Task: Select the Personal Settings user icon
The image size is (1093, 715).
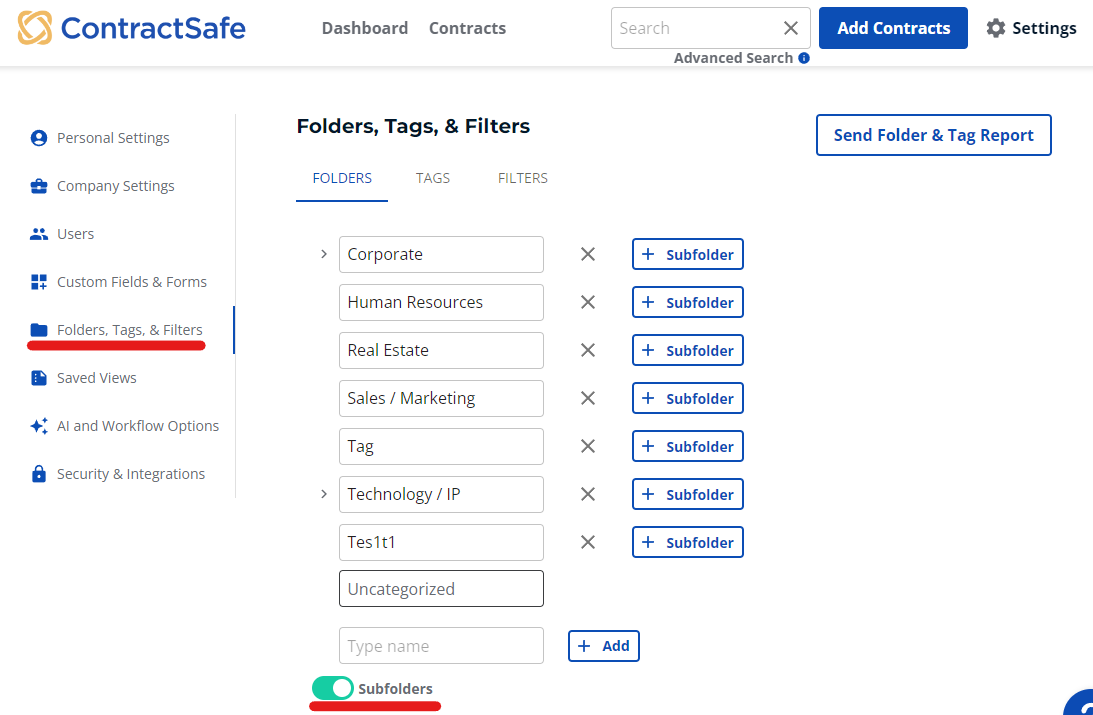Action: (38, 138)
